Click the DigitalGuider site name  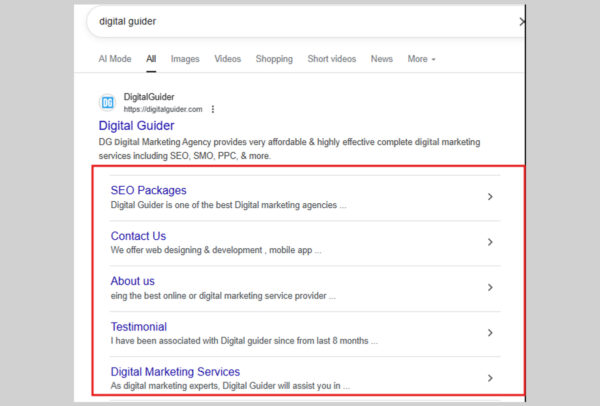[149, 97]
